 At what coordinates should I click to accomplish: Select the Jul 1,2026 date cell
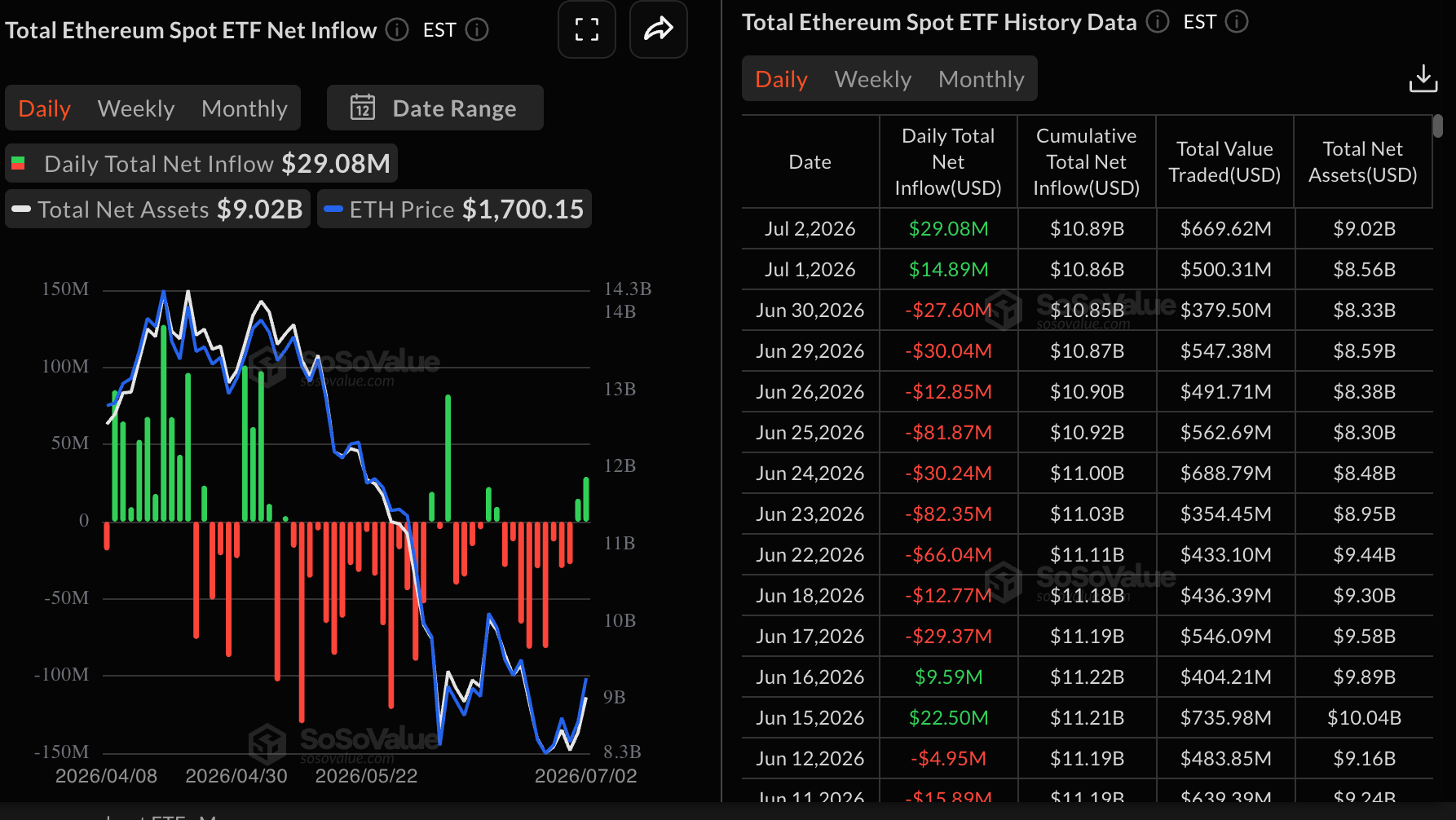[810, 270]
